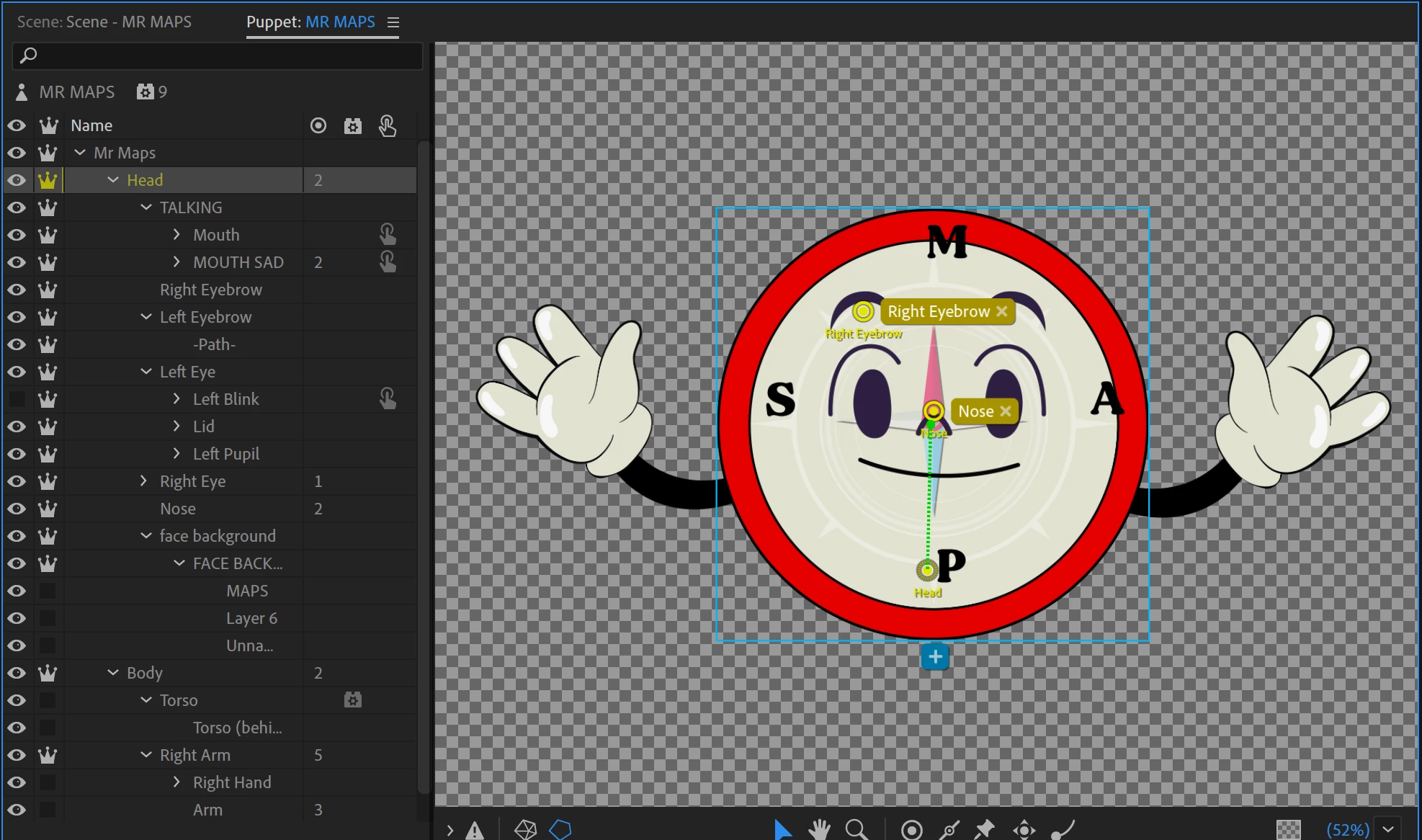Select the Zoom magnifier tool
1422x840 pixels.
click(x=856, y=829)
